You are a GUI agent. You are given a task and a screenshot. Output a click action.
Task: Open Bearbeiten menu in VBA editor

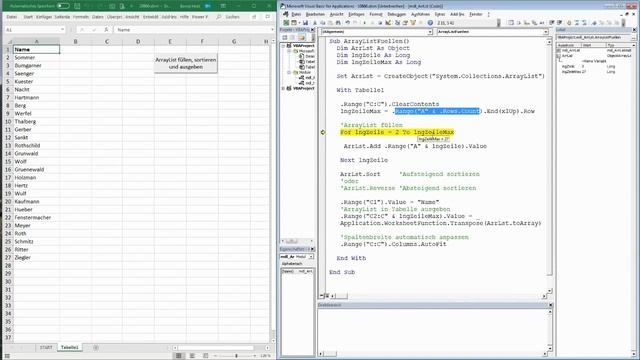pyautogui.click(x=315, y=14)
